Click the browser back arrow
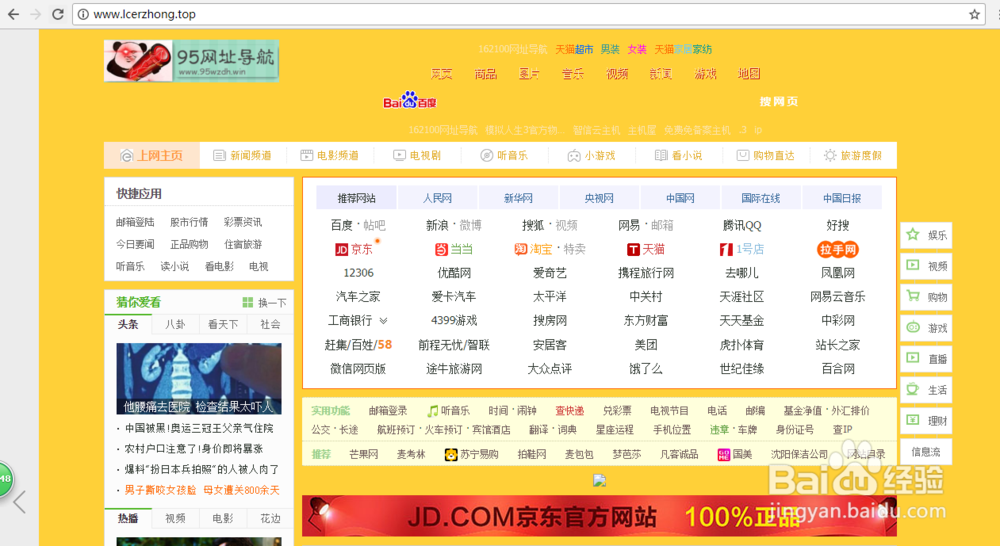The width and height of the screenshot is (1000, 546). point(13,14)
